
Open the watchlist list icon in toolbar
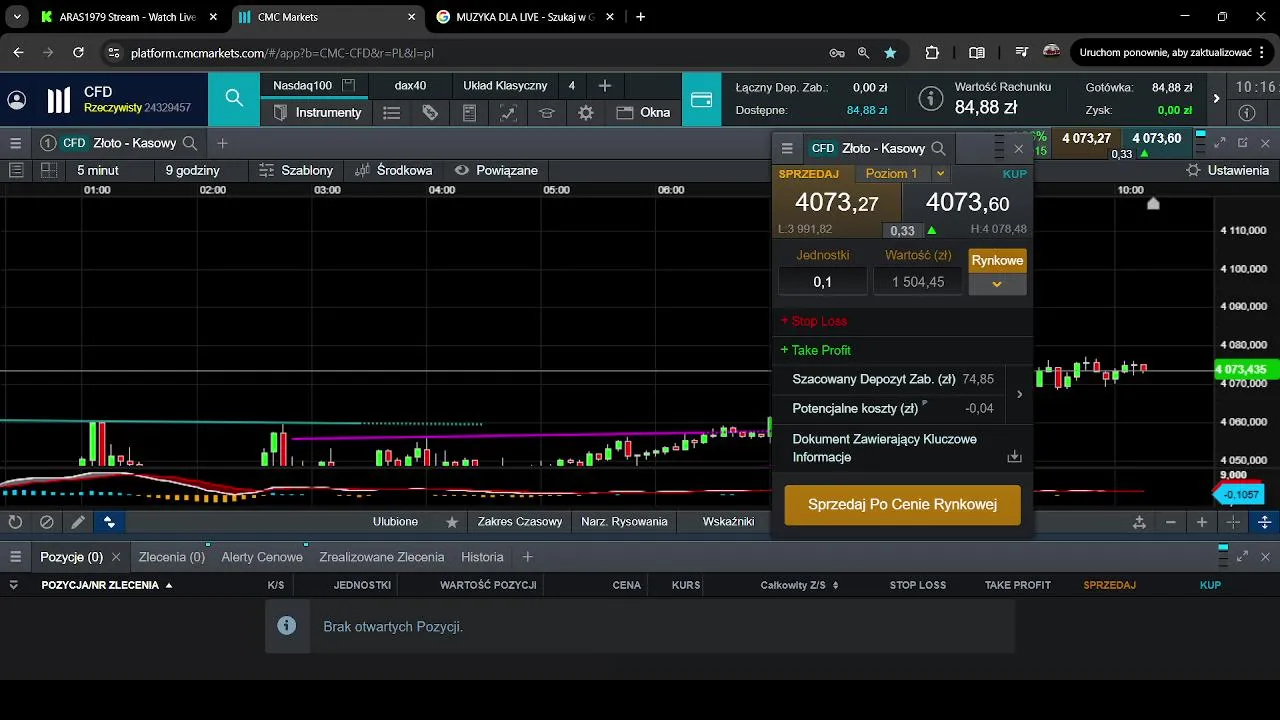tap(391, 112)
